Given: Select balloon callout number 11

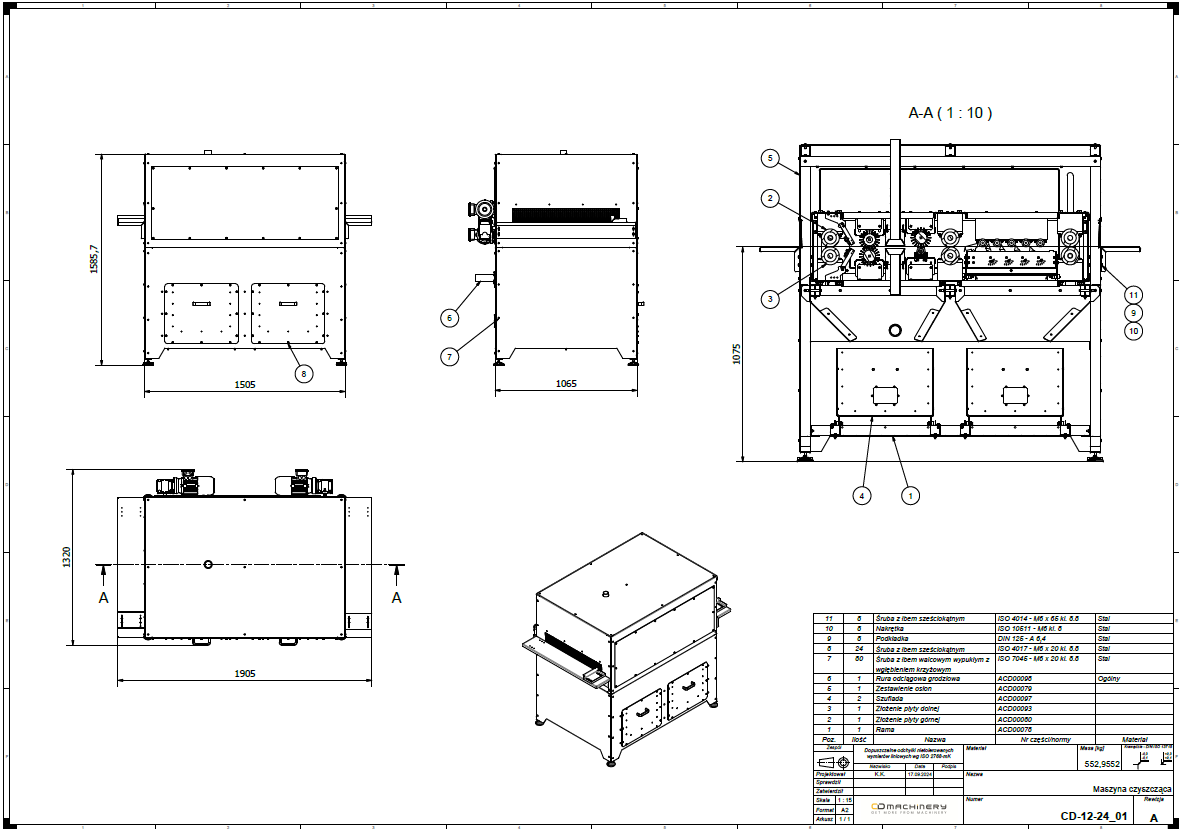Looking at the screenshot, I should point(1133,295).
